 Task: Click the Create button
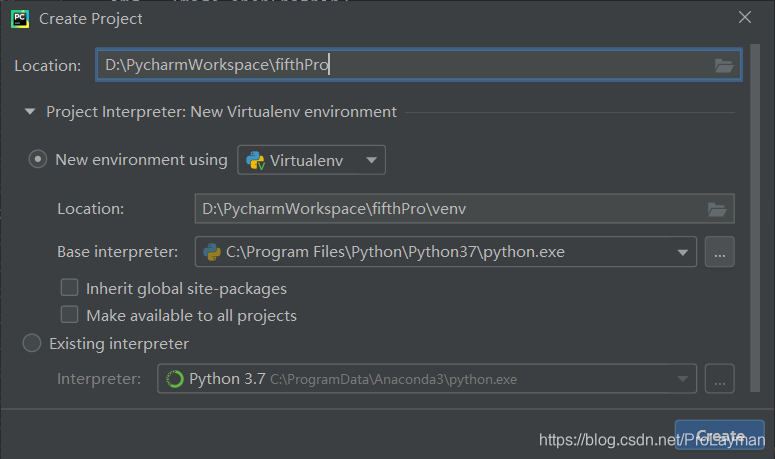pos(720,435)
